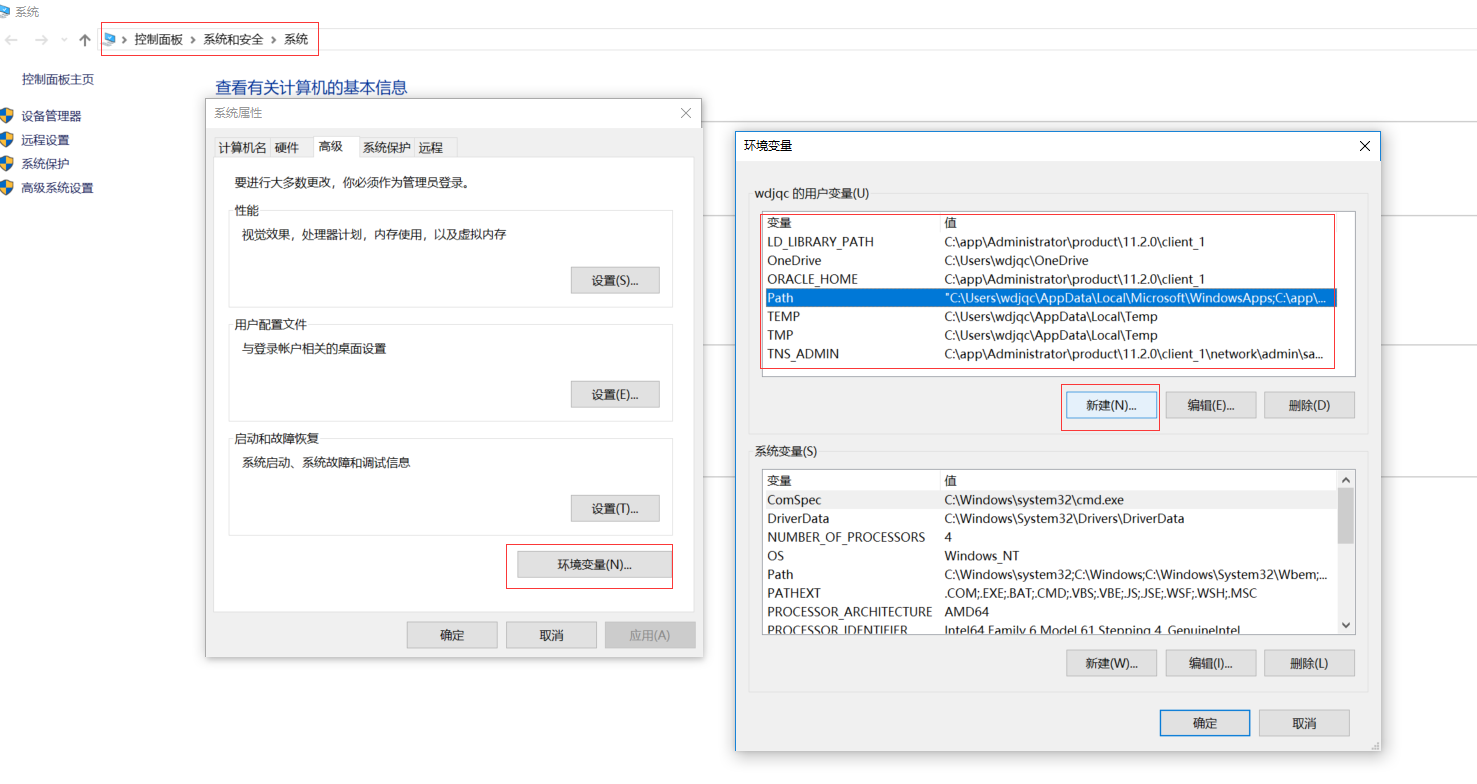The height and width of the screenshot is (784, 1477).
Task: Click 确定 in the 环境变量 dialog
Action: pyautogui.click(x=1205, y=723)
